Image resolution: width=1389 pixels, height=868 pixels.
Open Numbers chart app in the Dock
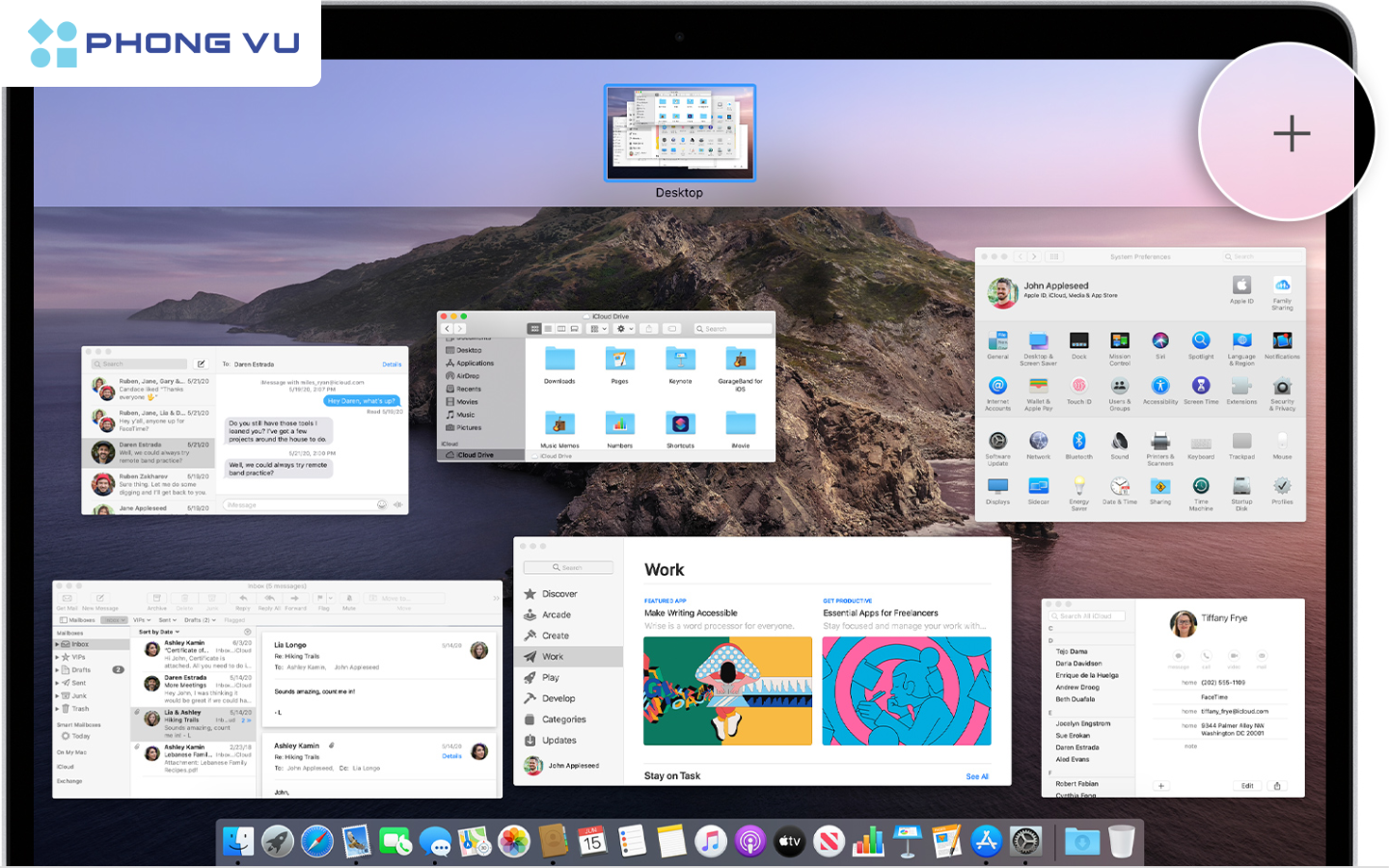click(x=868, y=841)
